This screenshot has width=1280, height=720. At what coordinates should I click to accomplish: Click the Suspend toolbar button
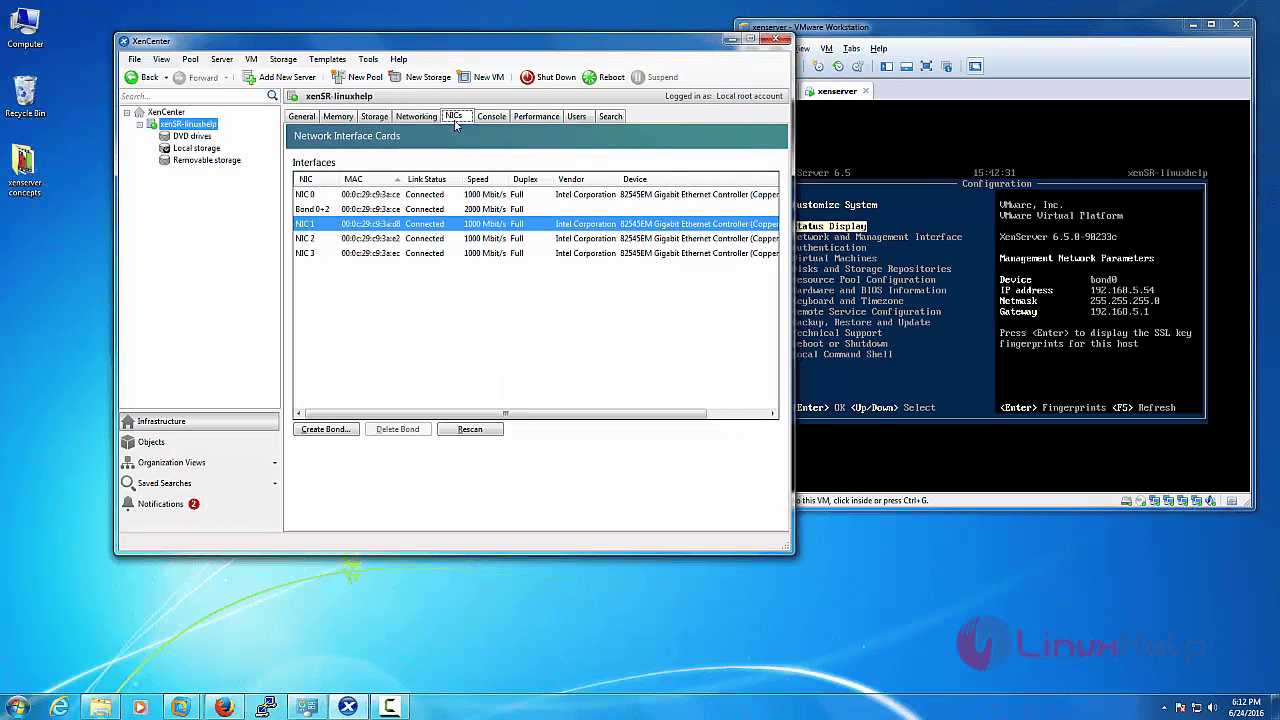tap(655, 77)
